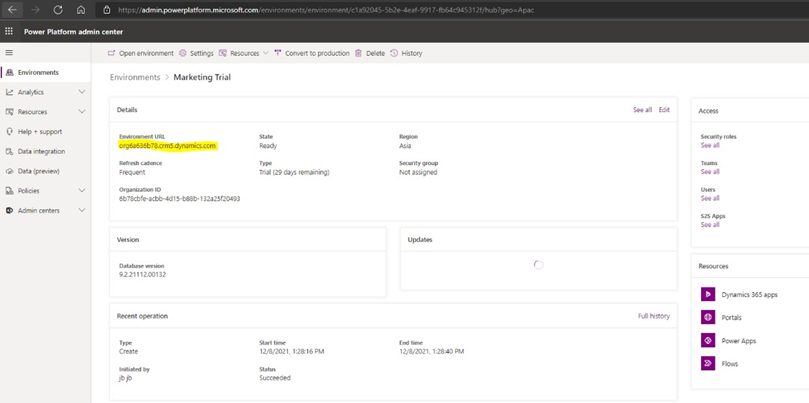Select Help + support in the sidebar

pyautogui.click(x=39, y=132)
